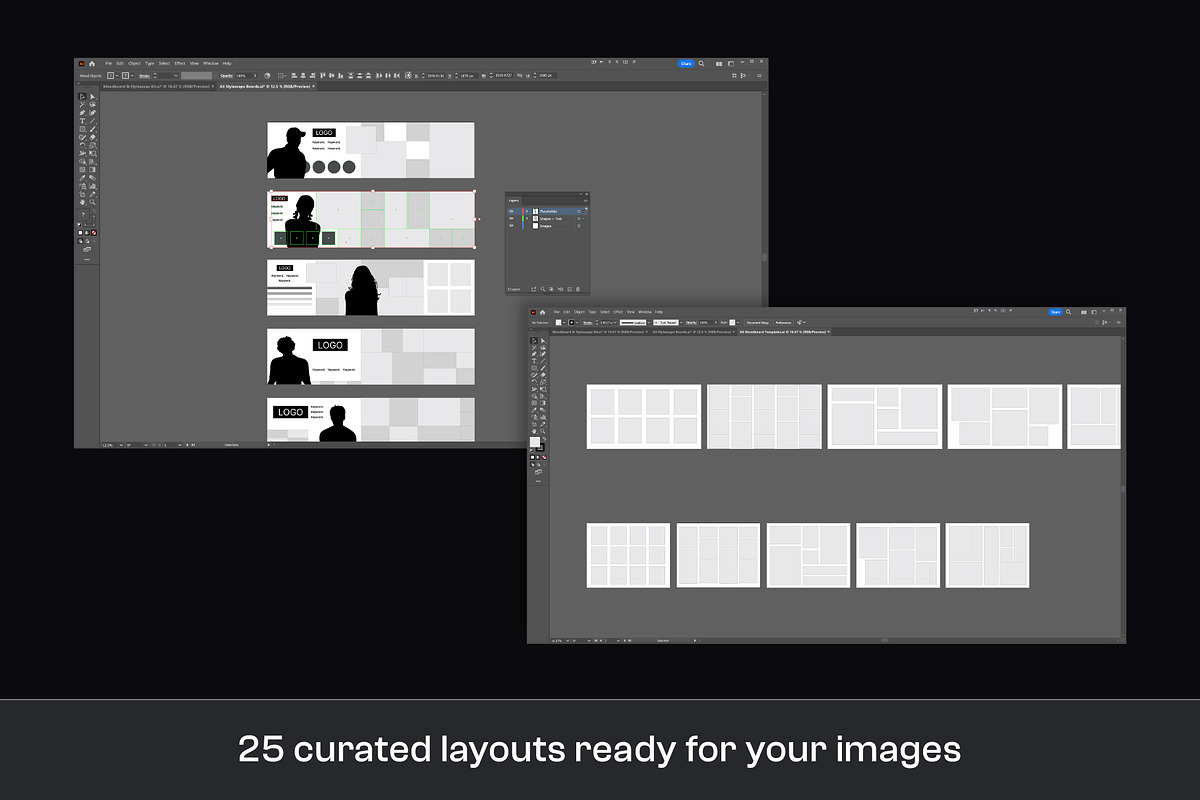Image resolution: width=1200 pixels, height=800 pixels.
Task: Toggle visibility of Shapes + Text layer
Action: [511, 218]
